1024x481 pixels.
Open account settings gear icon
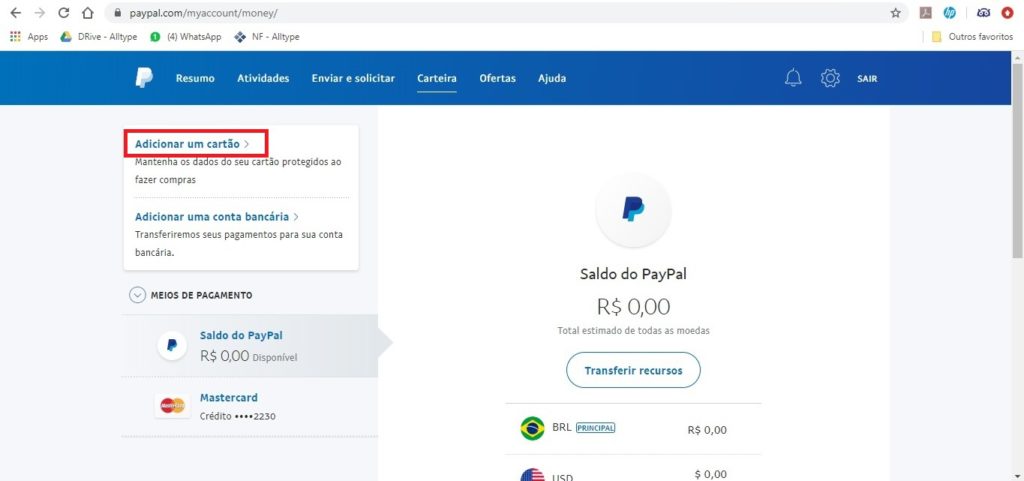coord(830,78)
